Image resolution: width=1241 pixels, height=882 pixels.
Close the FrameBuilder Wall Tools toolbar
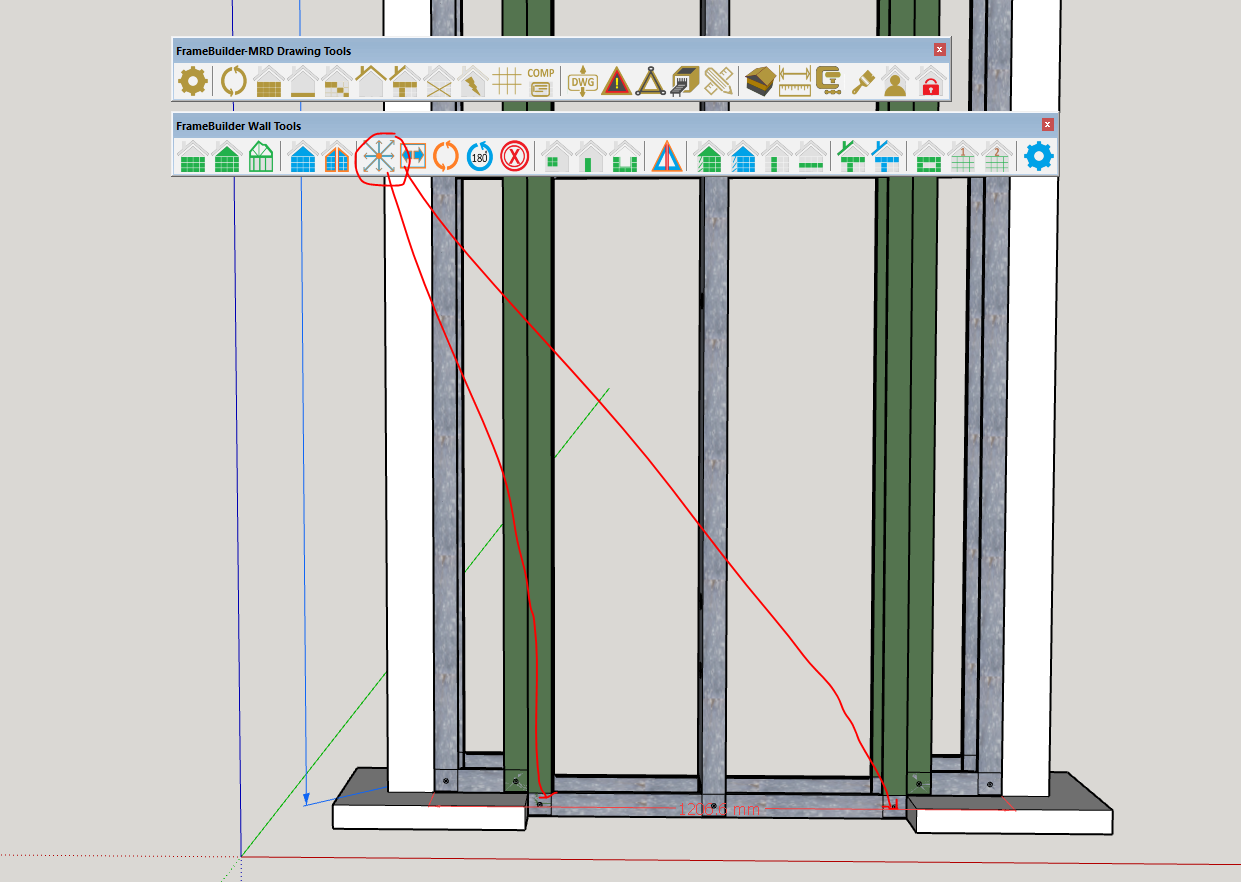coord(1047,125)
